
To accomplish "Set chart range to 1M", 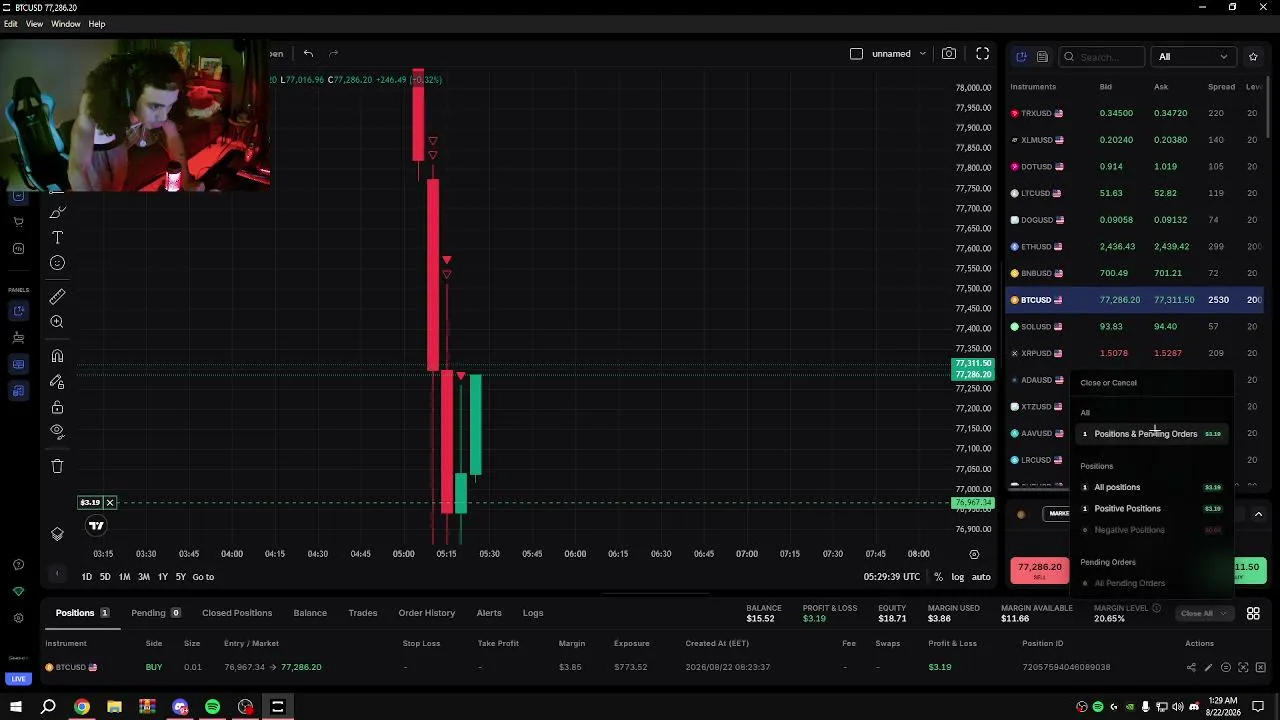I will point(124,577).
